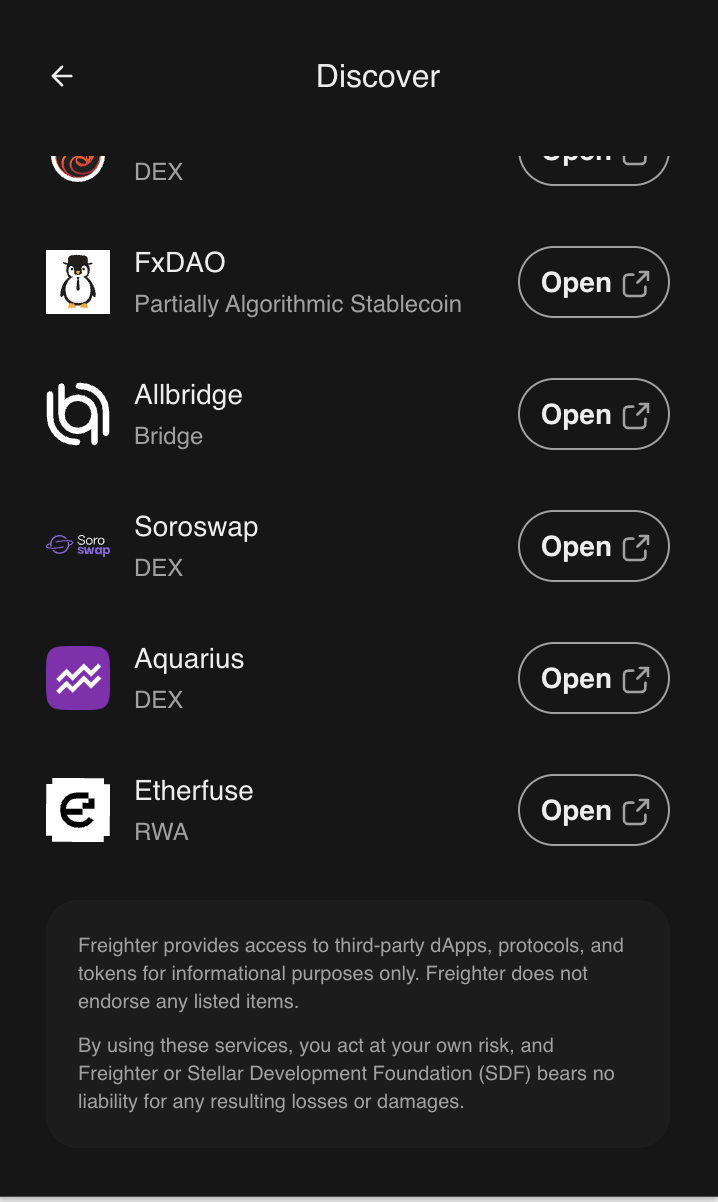Click the Allbridge logo icon

[x=78, y=414]
